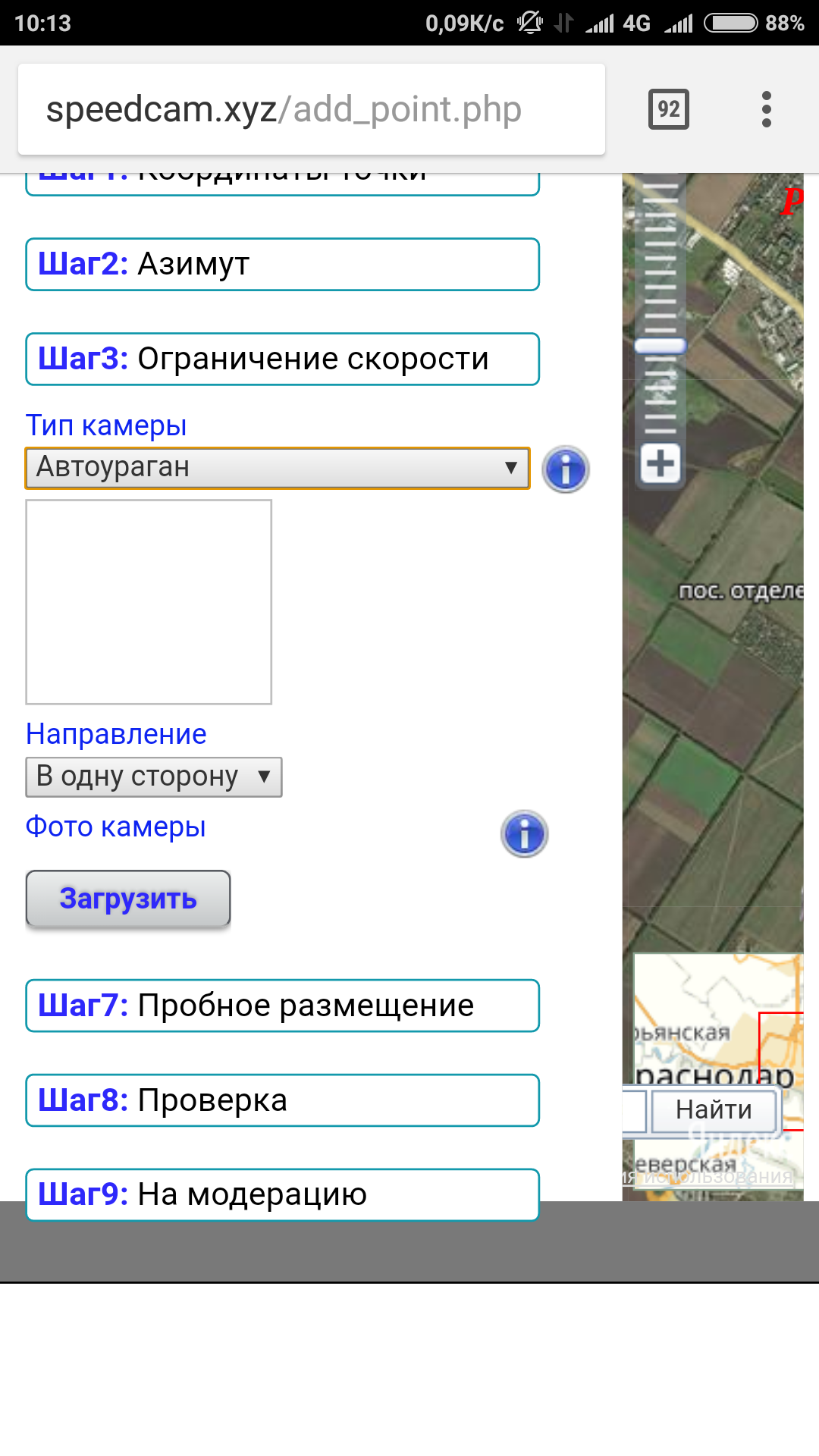819x1456 pixels.
Task: Open the browser three-dot overflow menu
Action: (766, 109)
